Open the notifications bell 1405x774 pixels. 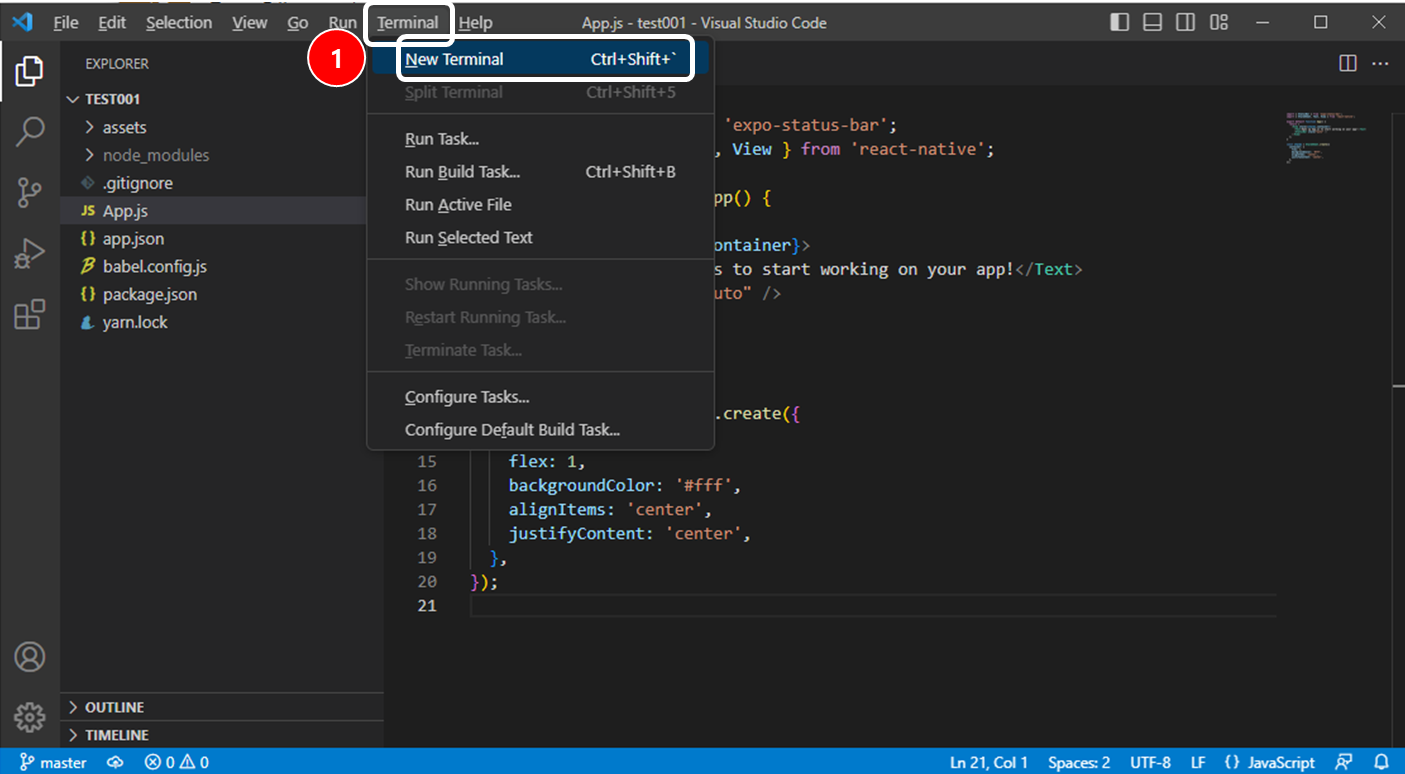click(1381, 762)
